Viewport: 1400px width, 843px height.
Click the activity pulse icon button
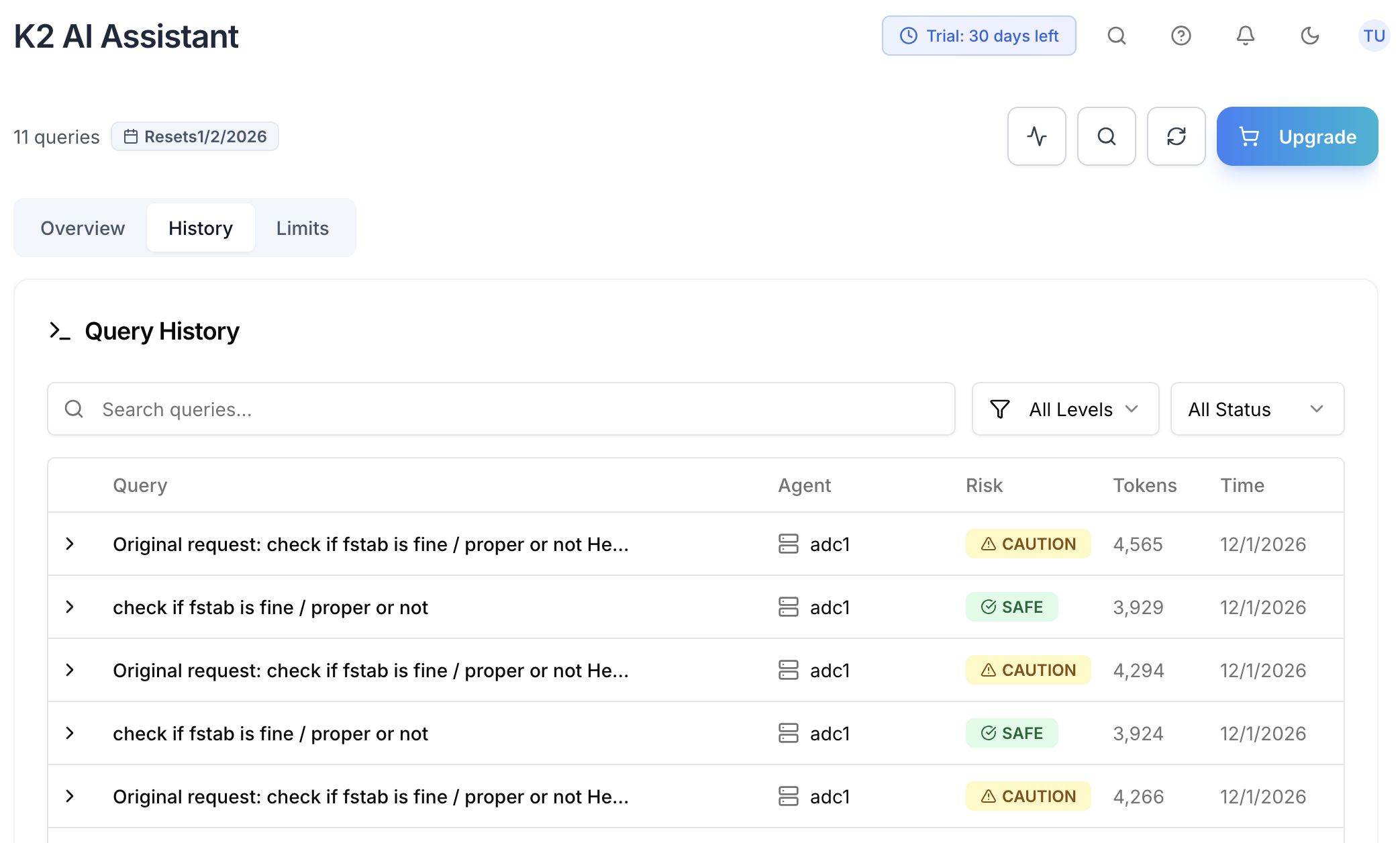pos(1036,136)
